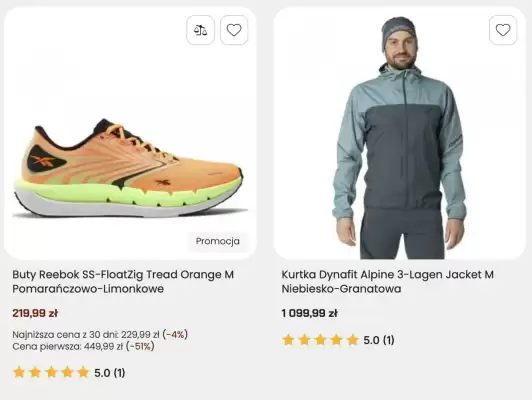
Task: Add Reebok shoes to wishlist heart
Action: tap(234, 30)
